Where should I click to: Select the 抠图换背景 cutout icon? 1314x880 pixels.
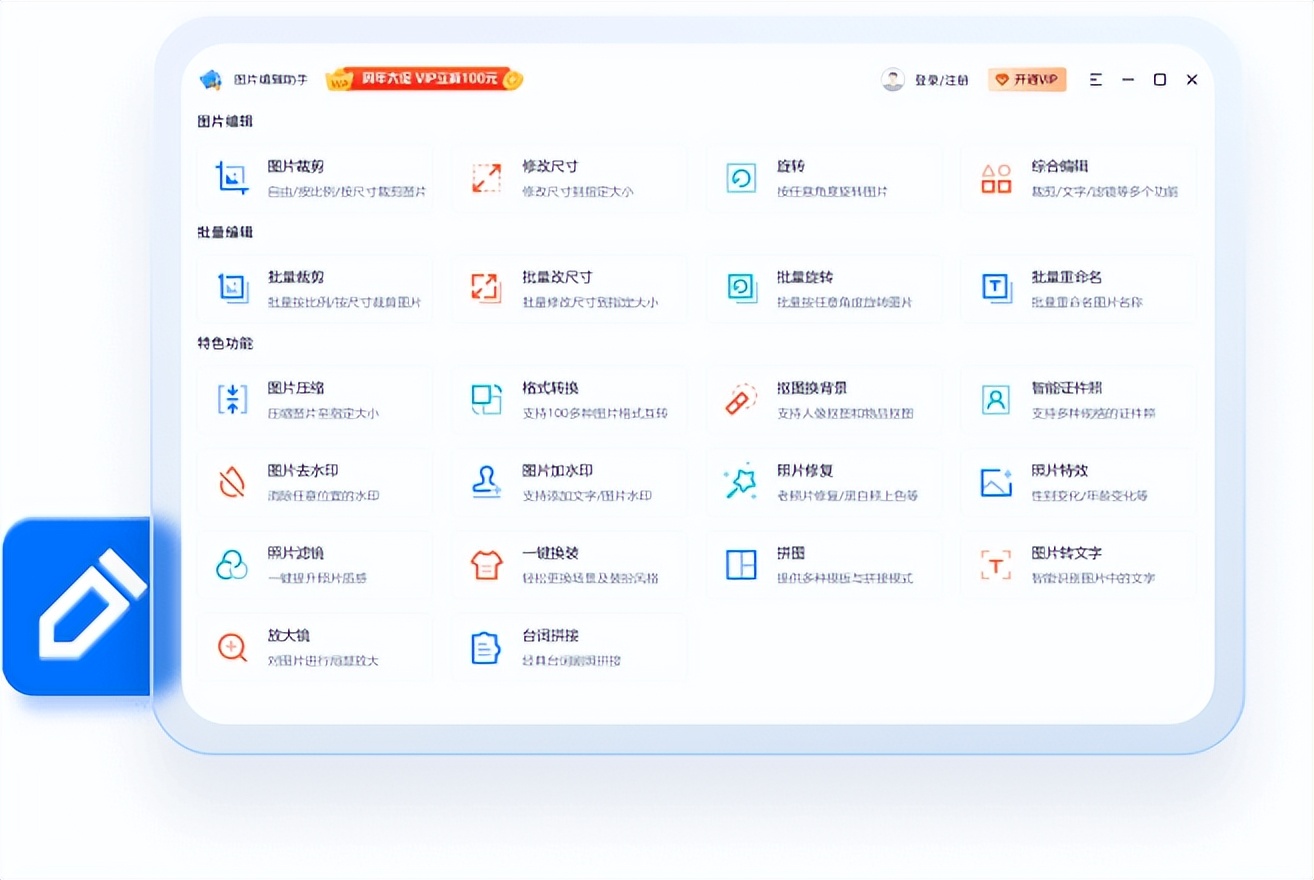tap(741, 399)
